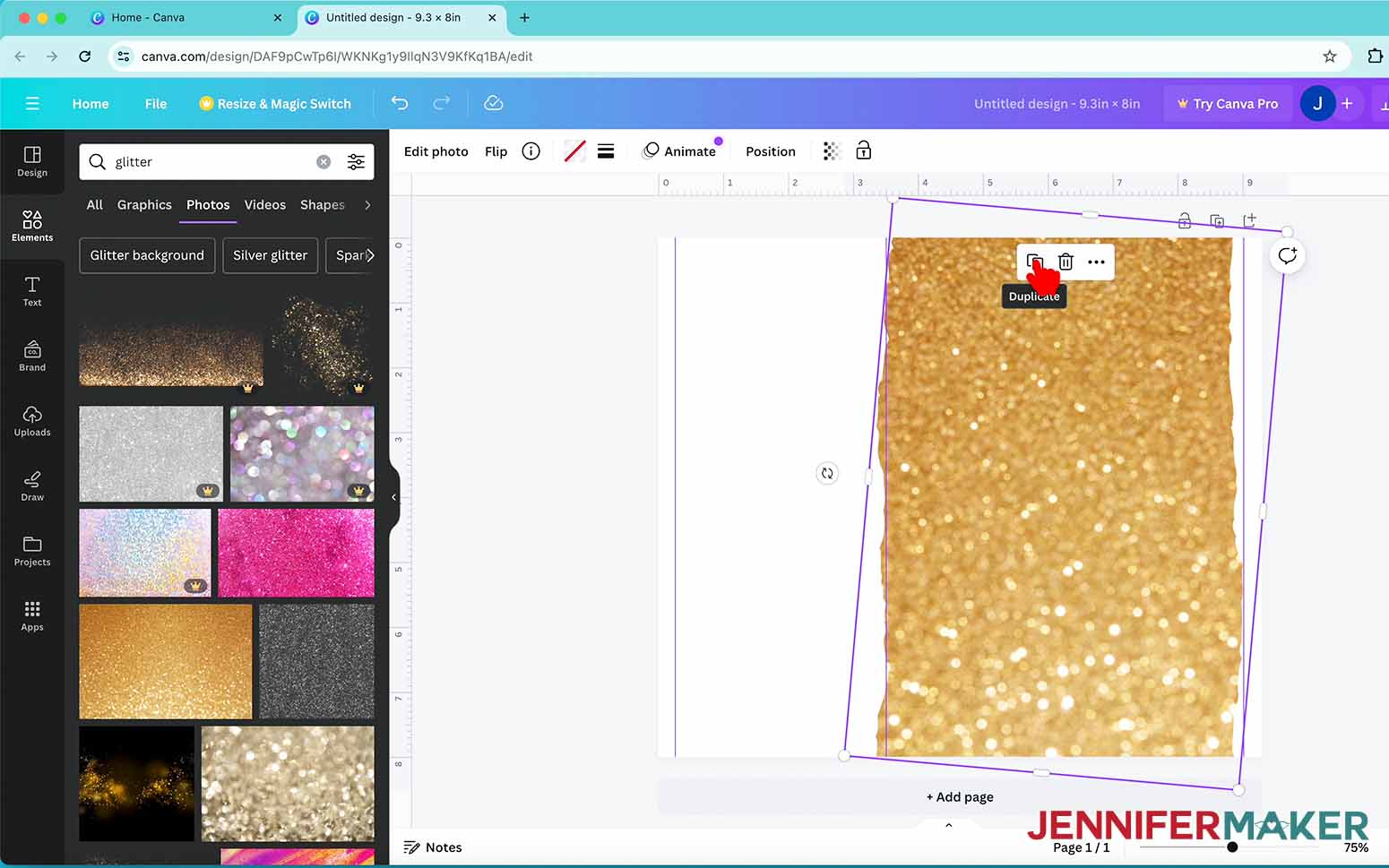Click + Add page button
Screen dimensions: 1389x868
coord(960,797)
